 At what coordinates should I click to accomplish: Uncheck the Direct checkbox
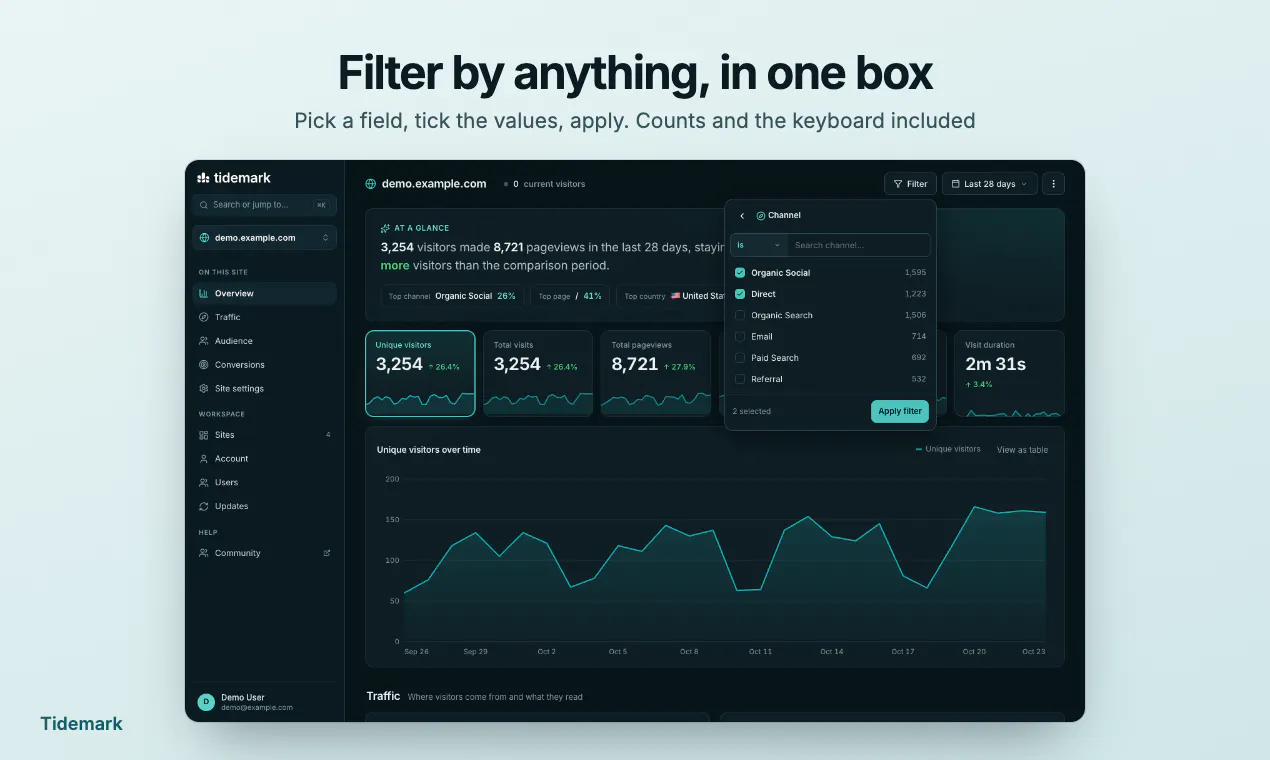coord(740,294)
